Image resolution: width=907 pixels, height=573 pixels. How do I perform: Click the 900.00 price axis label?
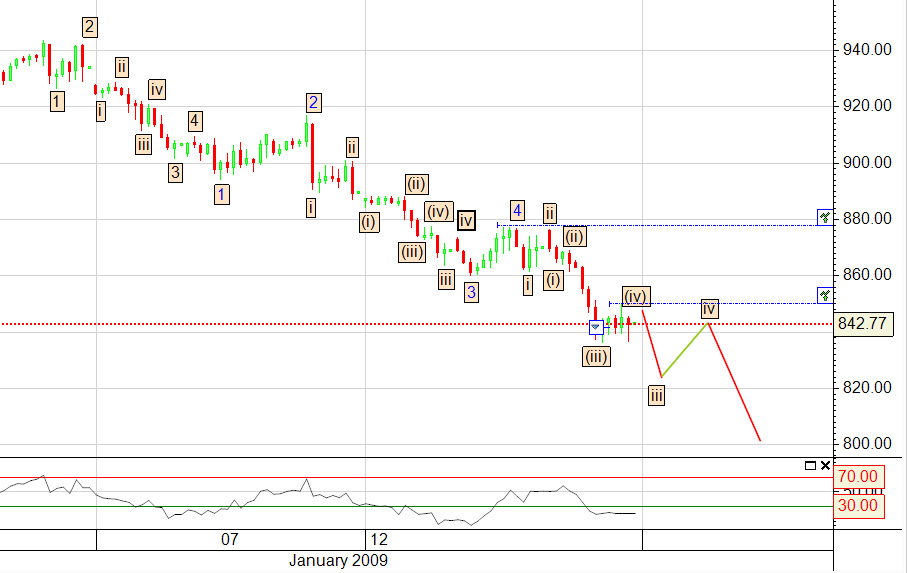point(867,163)
